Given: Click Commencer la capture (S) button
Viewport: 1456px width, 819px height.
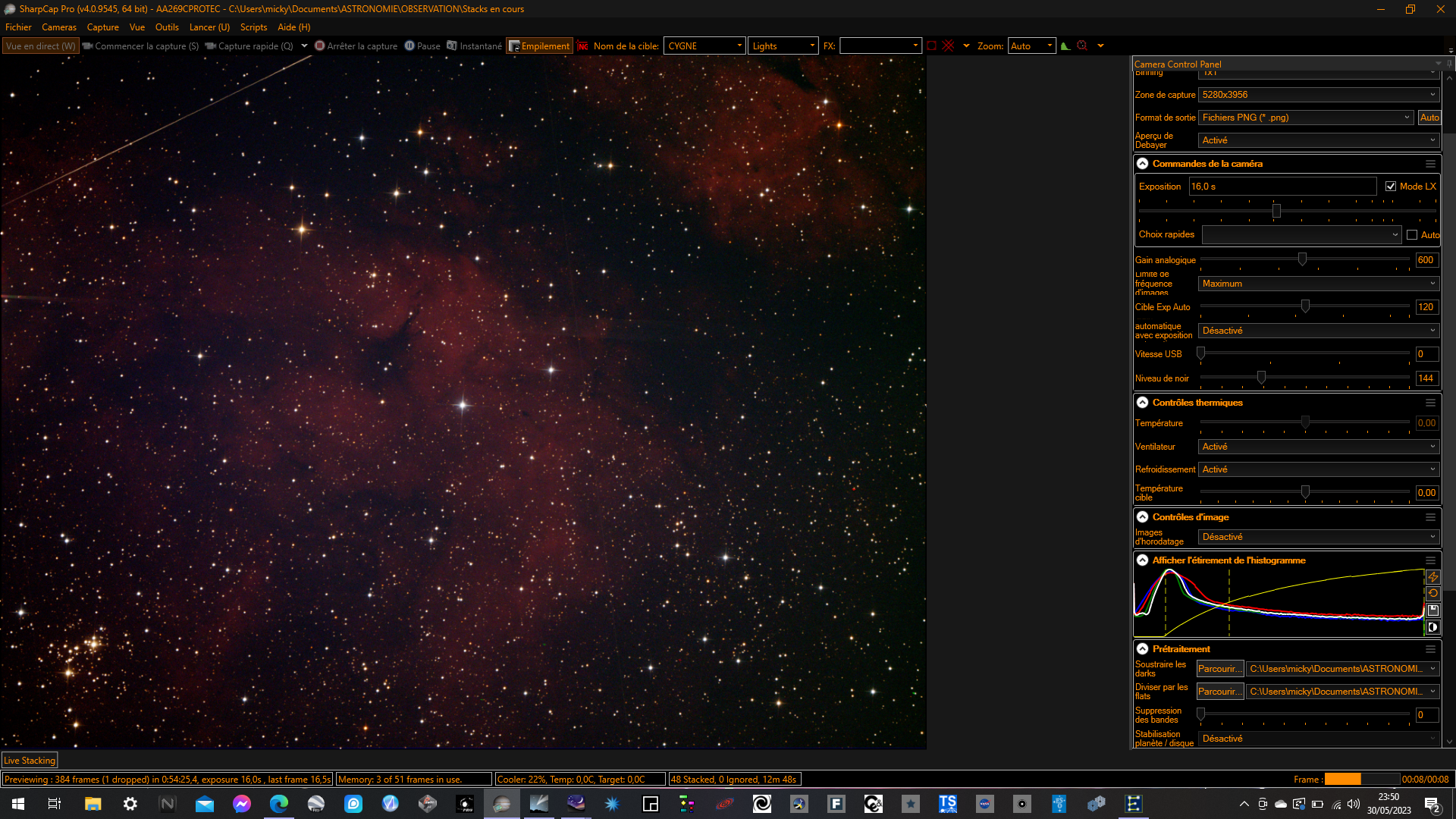Looking at the screenshot, I should [x=140, y=46].
